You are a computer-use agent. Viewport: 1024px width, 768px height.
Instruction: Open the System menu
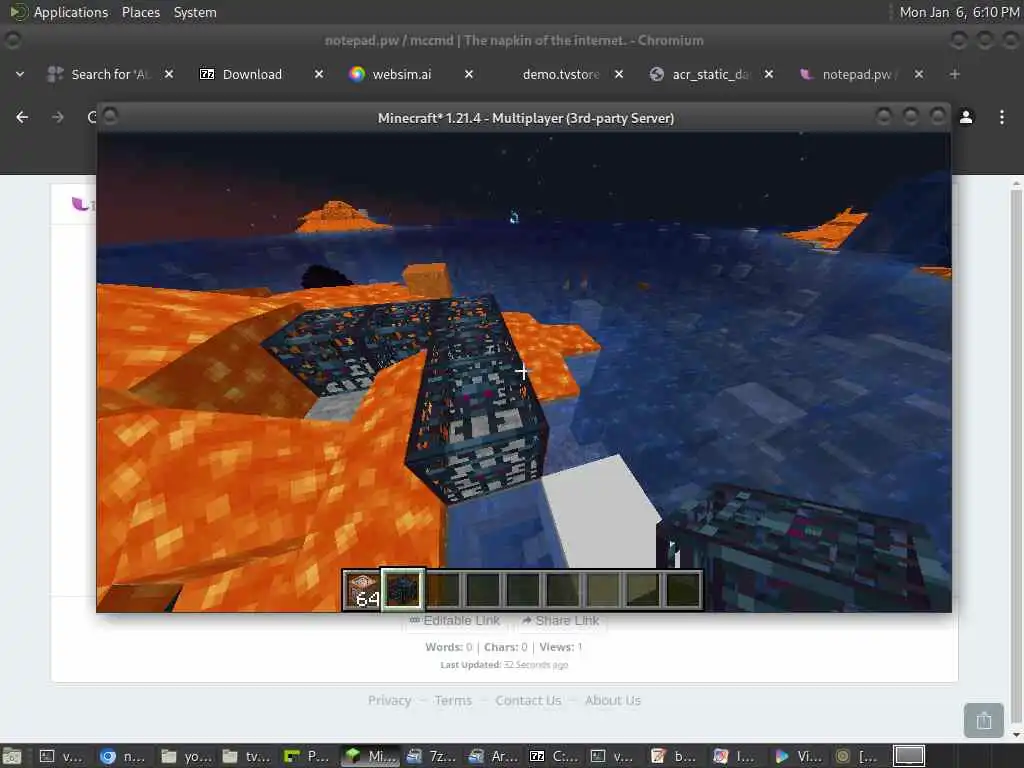pos(195,12)
